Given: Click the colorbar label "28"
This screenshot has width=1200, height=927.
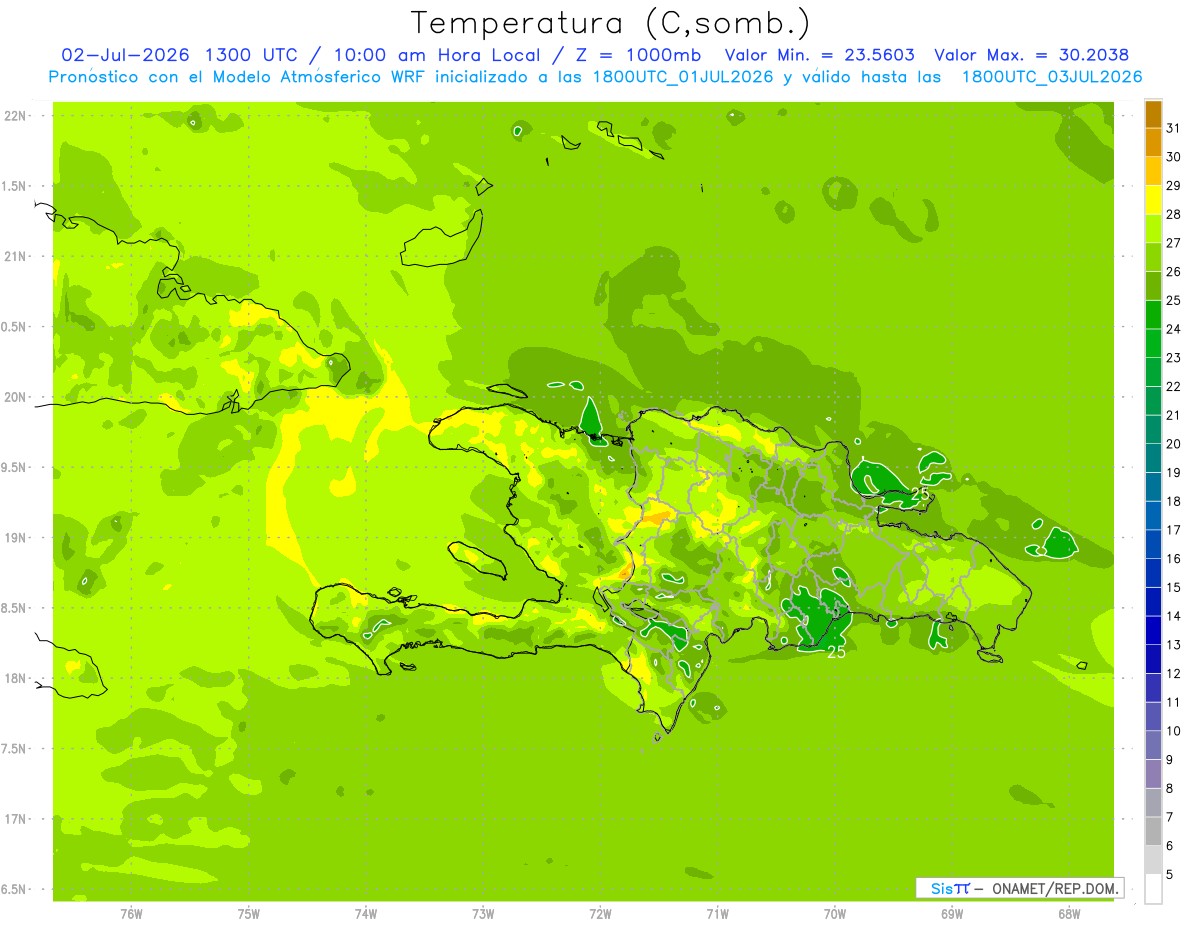Looking at the screenshot, I should pos(1174,214).
